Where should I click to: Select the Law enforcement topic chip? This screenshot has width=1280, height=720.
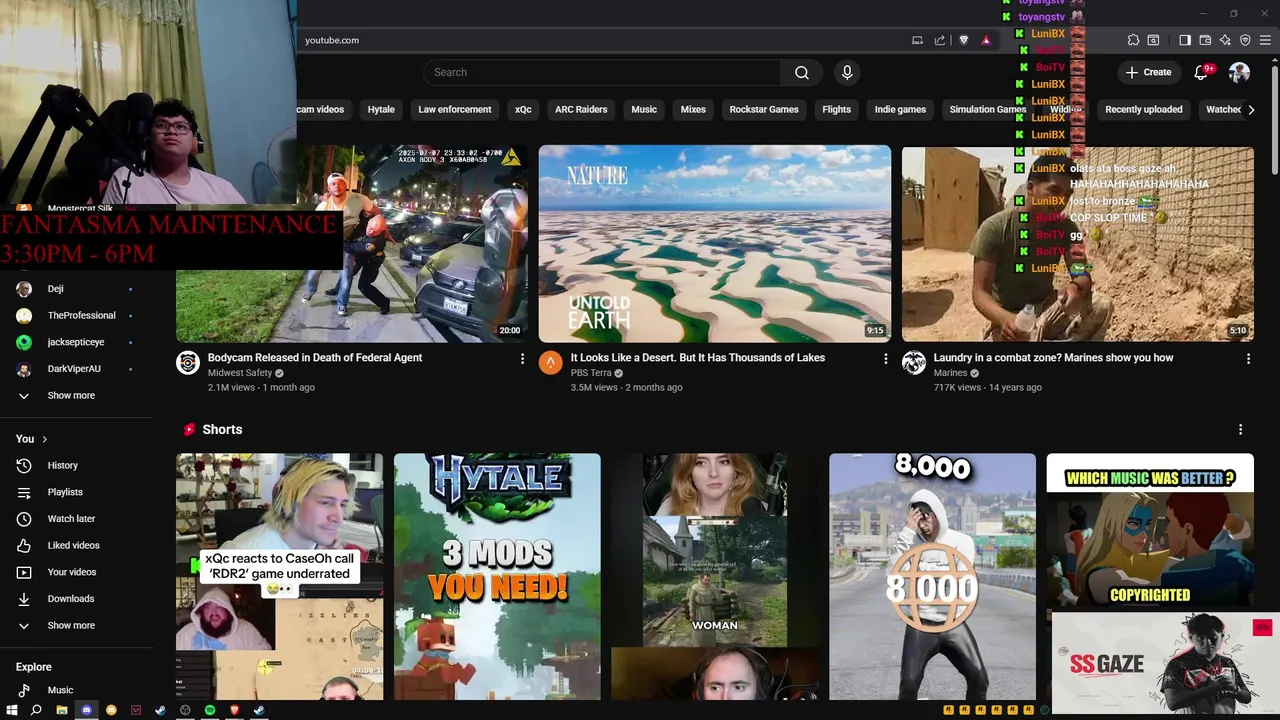(455, 110)
